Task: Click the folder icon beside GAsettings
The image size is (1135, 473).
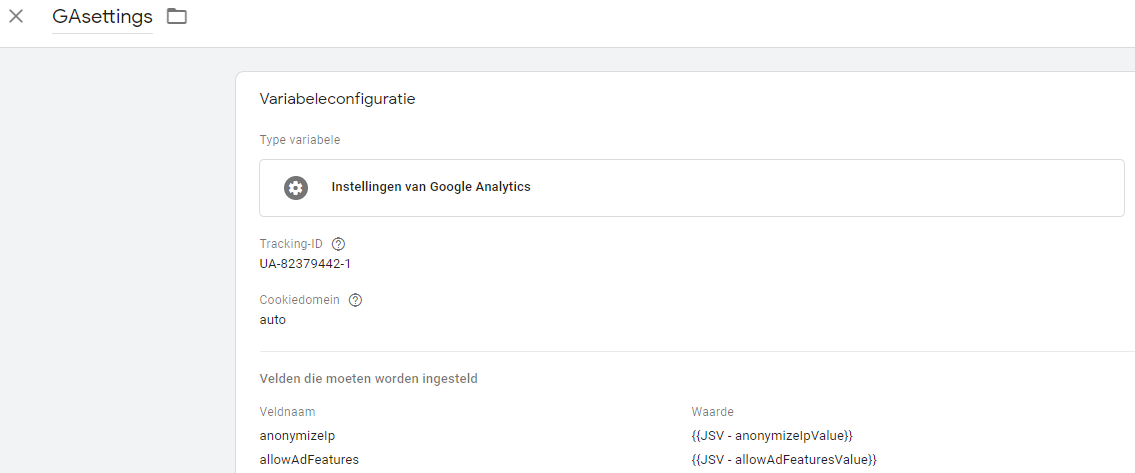Action: coord(177,16)
